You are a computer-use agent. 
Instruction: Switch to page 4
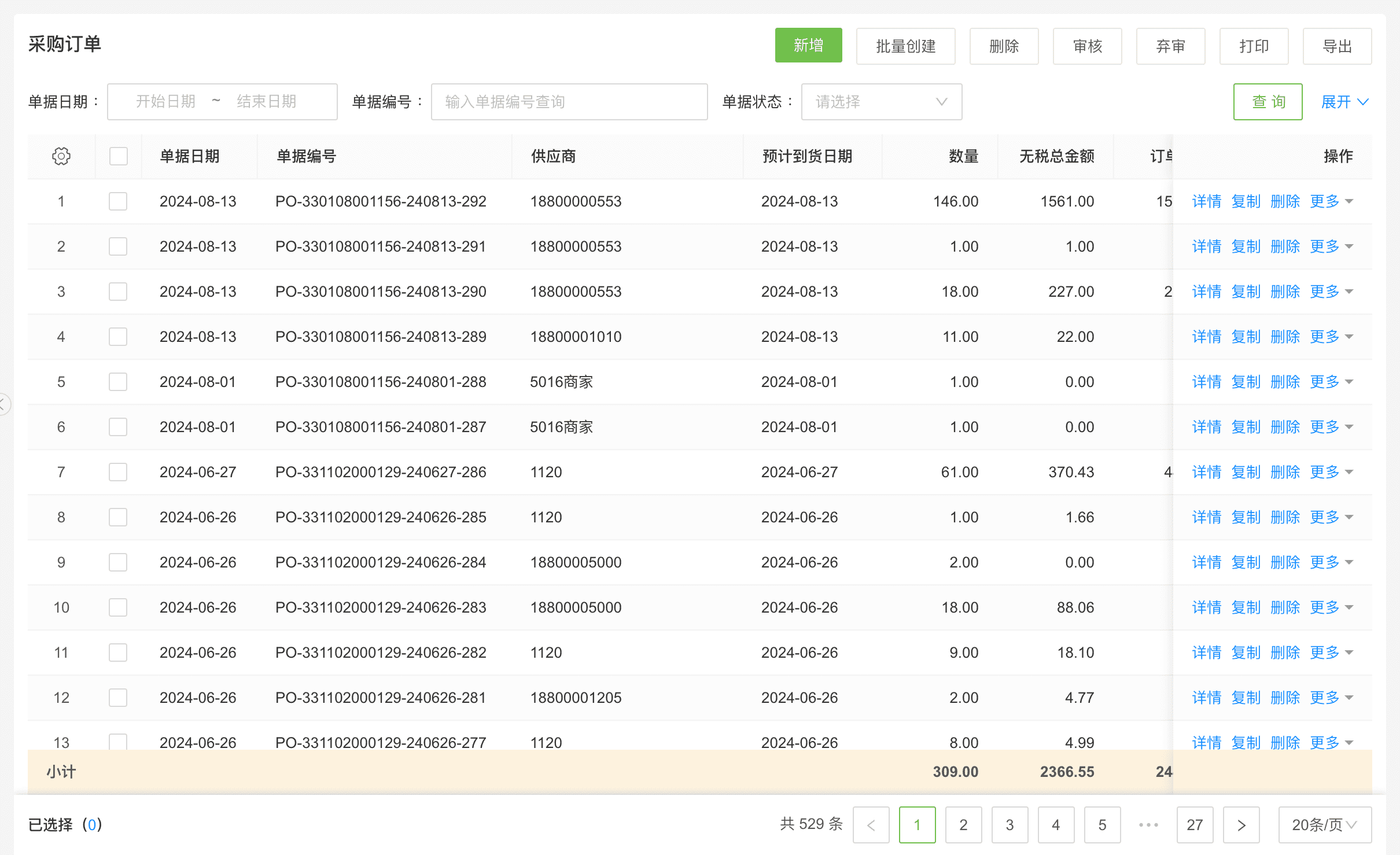1056,825
